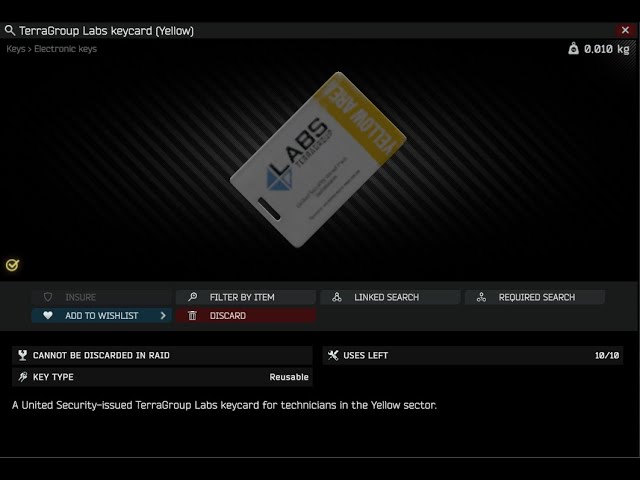Click the Uses Left label
The height and width of the screenshot is (480, 640).
point(365,356)
